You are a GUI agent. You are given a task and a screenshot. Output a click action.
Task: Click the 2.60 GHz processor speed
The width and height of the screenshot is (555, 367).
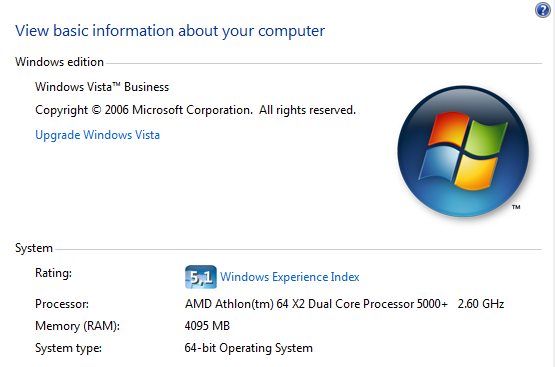(481, 304)
